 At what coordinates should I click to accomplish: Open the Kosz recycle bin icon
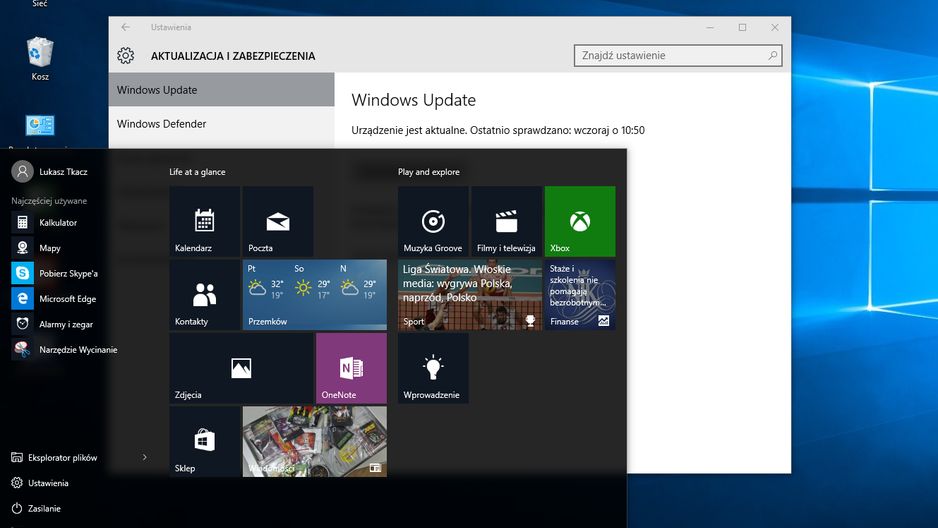point(40,59)
